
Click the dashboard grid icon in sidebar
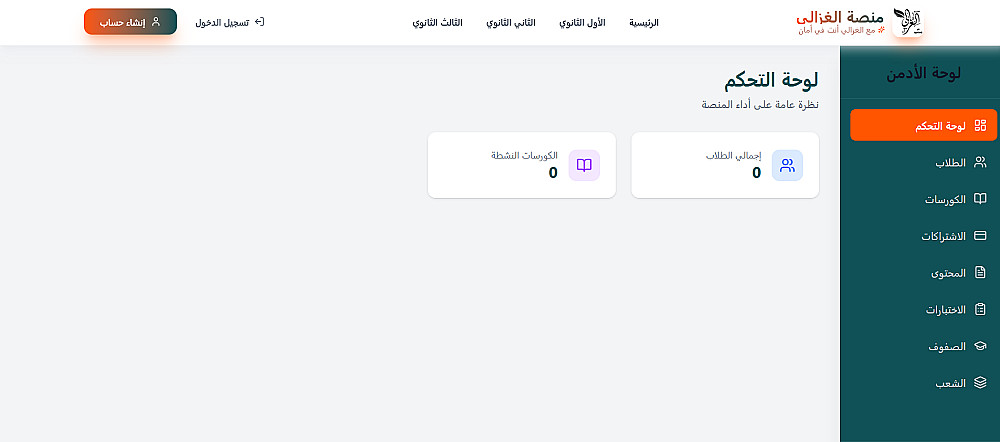[x=980, y=125]
